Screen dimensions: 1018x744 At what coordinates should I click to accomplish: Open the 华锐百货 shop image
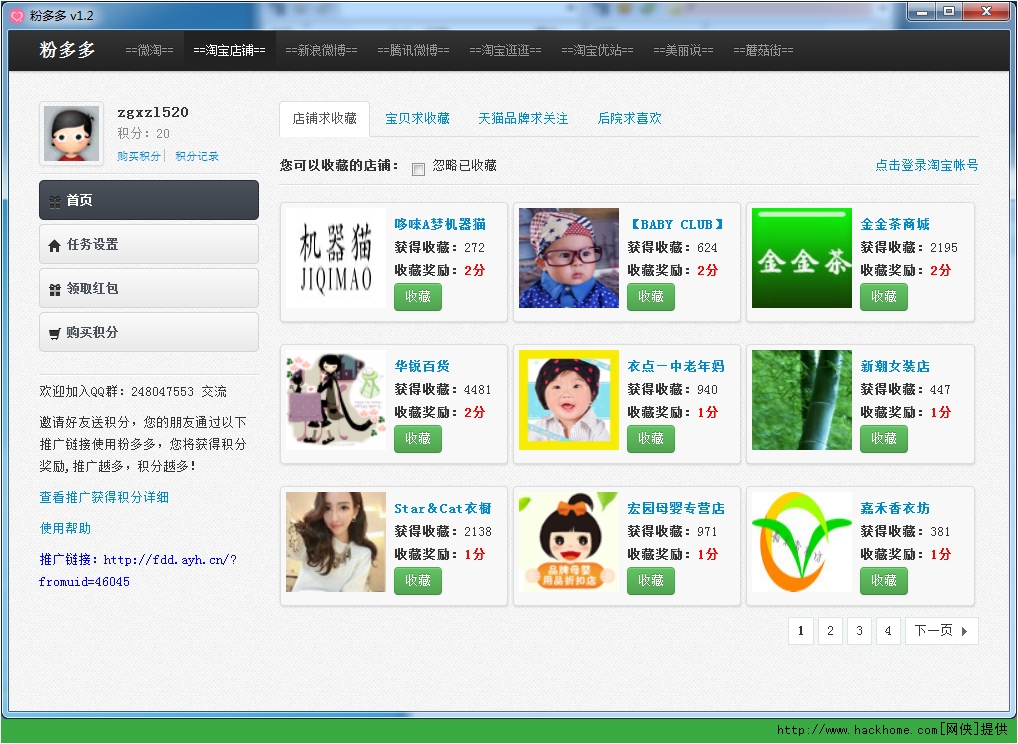(336, 400)
